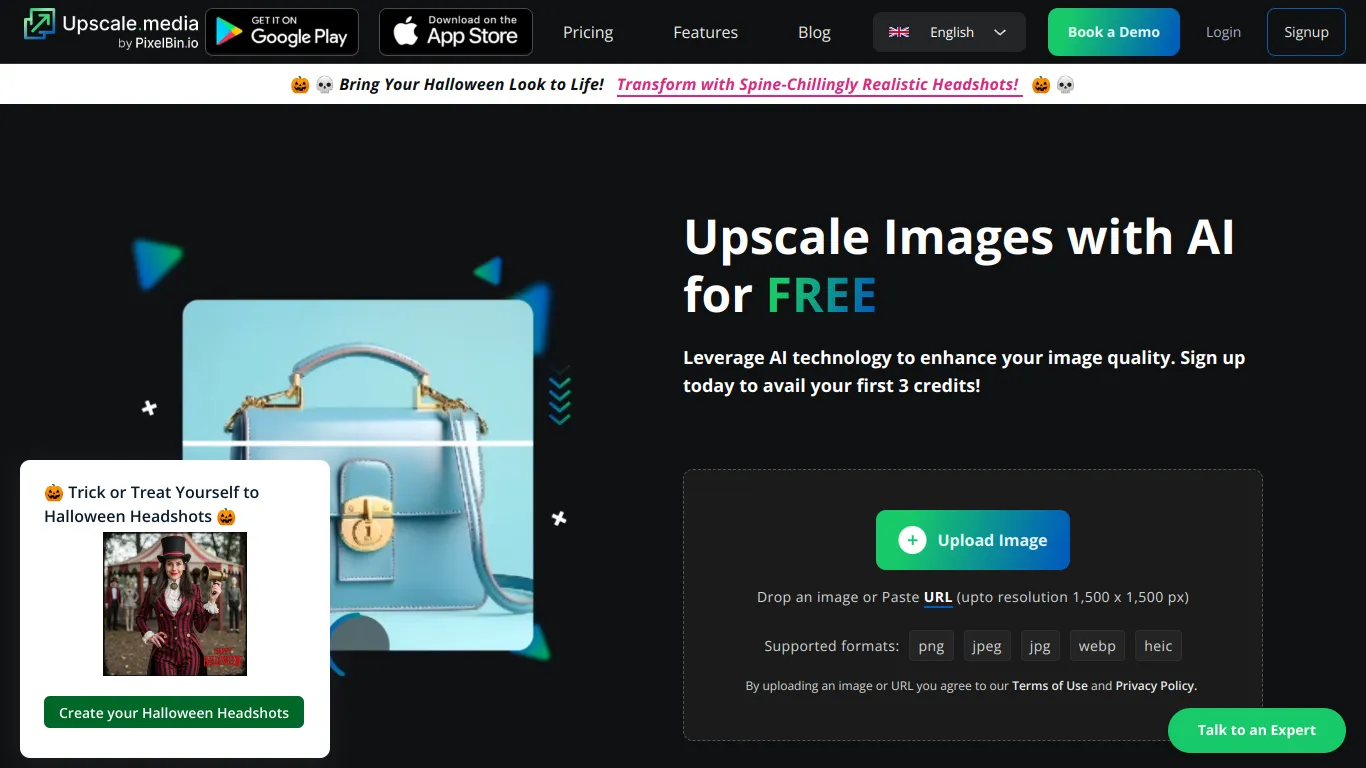Viewport: 1366px width, 768px height.
Task: Click the Book a Demo button
Action: point(1114,32)
